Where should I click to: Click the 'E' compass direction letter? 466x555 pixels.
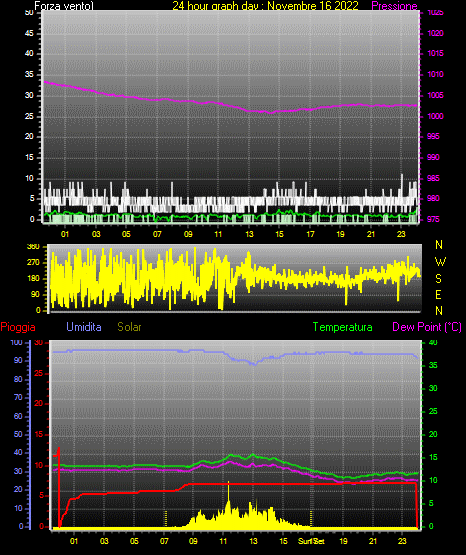click(x=438, y=294)
